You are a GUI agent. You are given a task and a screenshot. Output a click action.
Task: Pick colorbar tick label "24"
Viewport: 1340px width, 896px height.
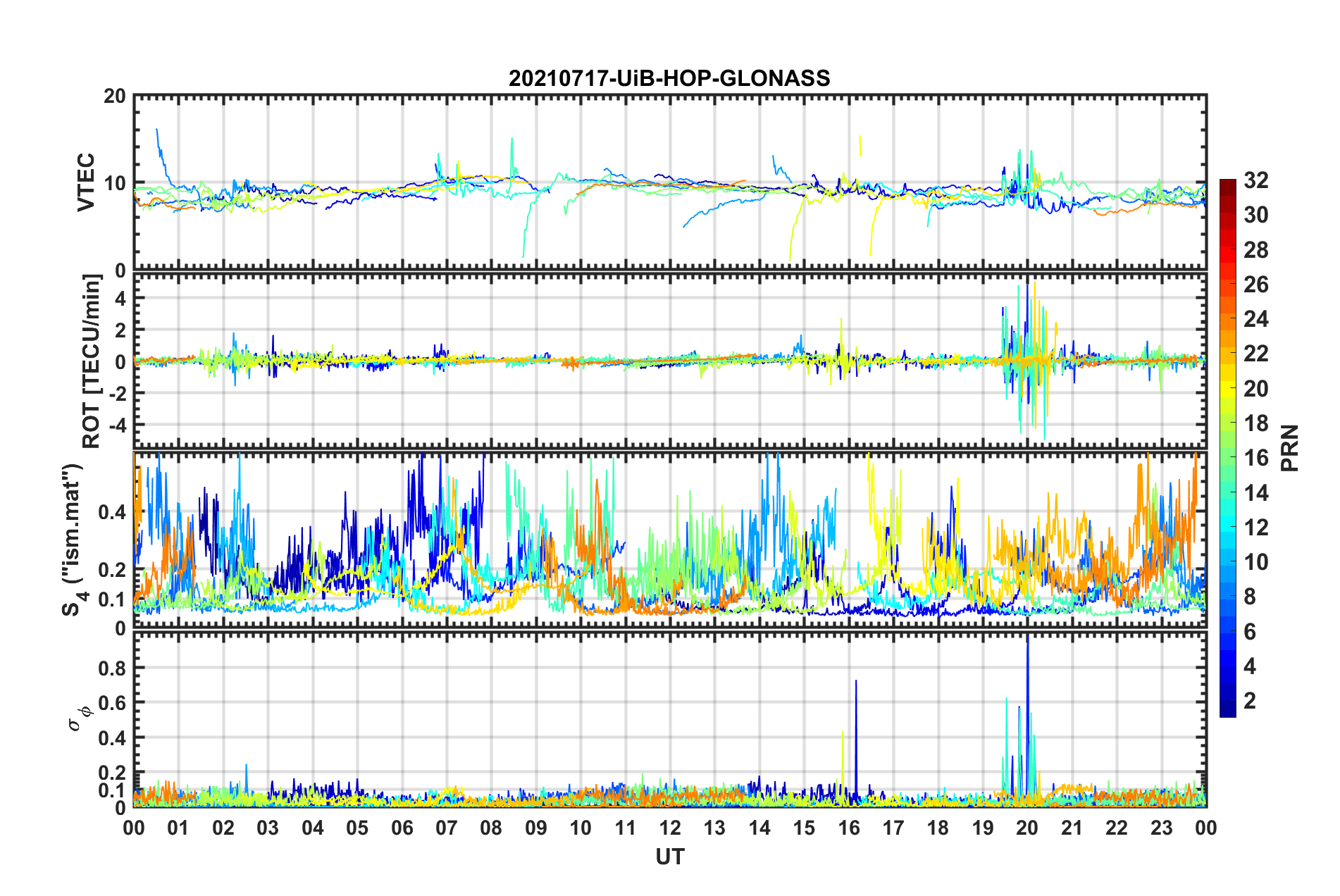click(x=1255, y=319)
